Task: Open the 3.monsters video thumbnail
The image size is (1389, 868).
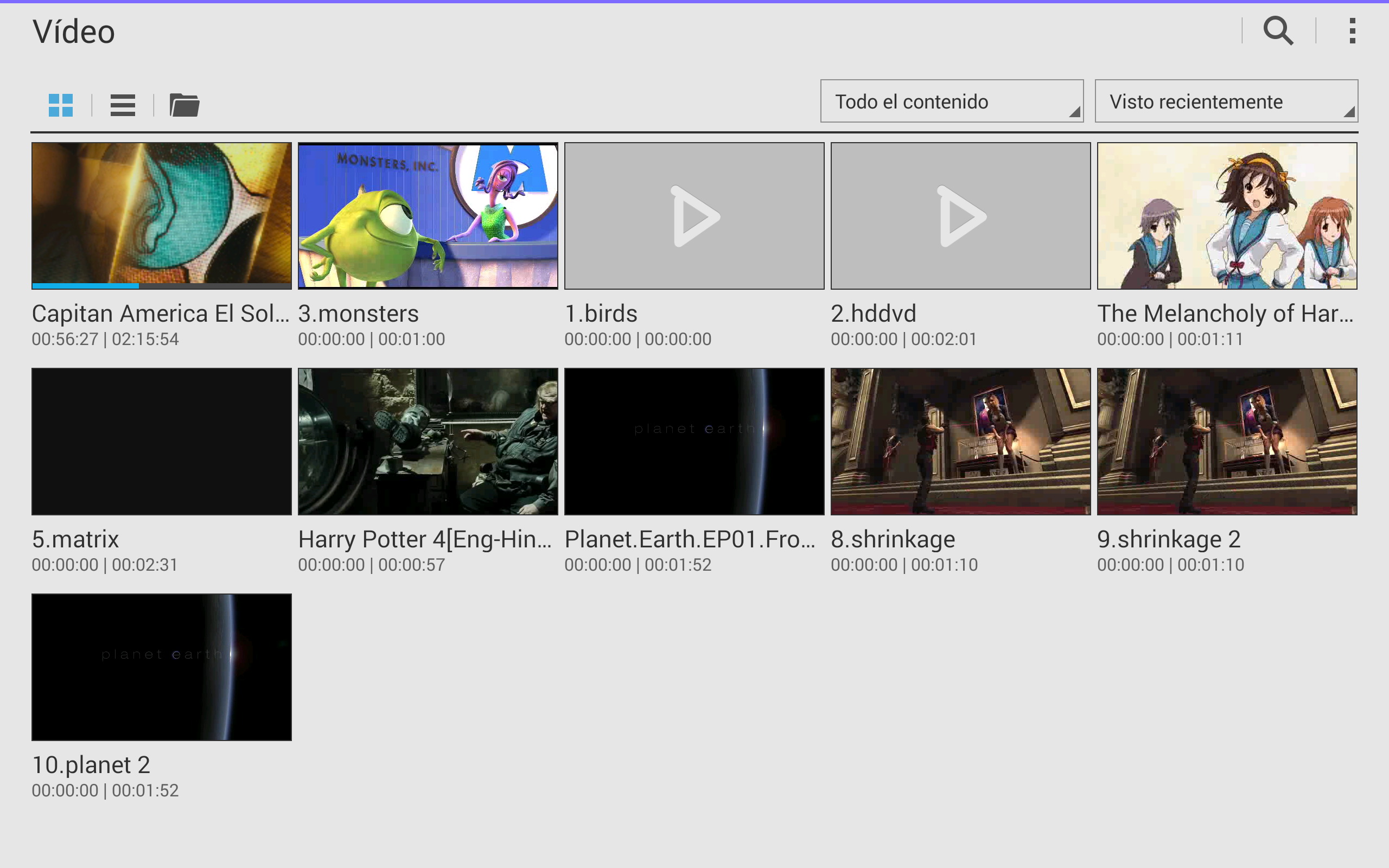Action: (428, 215)
